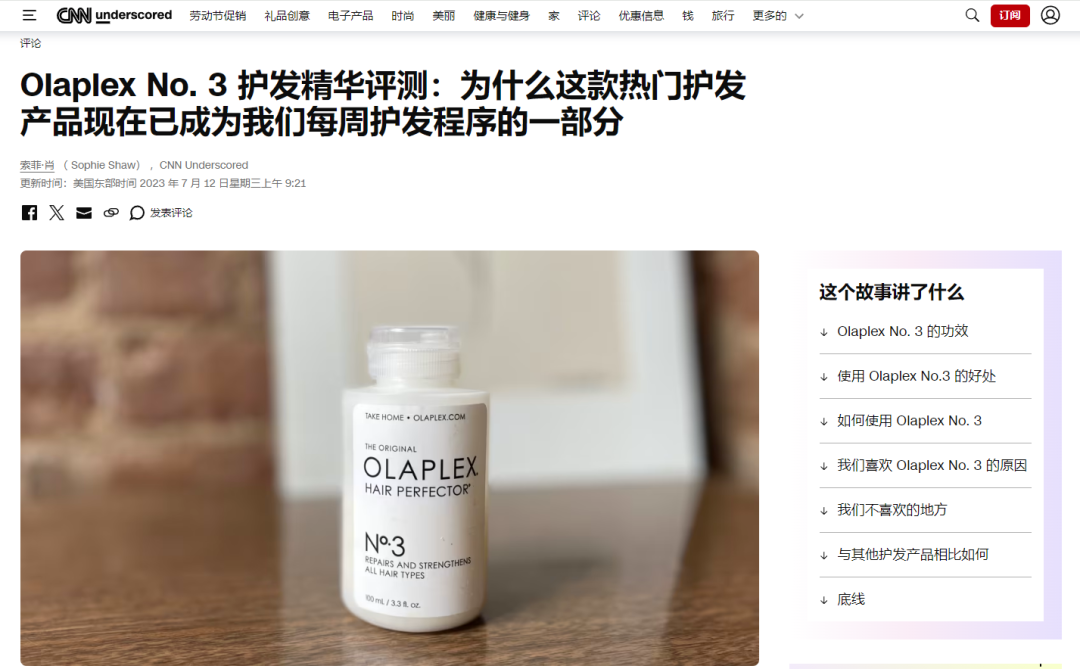Viewport: 1080px width, 669px height.
Task: Share article on X
Action: pos(56,213)
